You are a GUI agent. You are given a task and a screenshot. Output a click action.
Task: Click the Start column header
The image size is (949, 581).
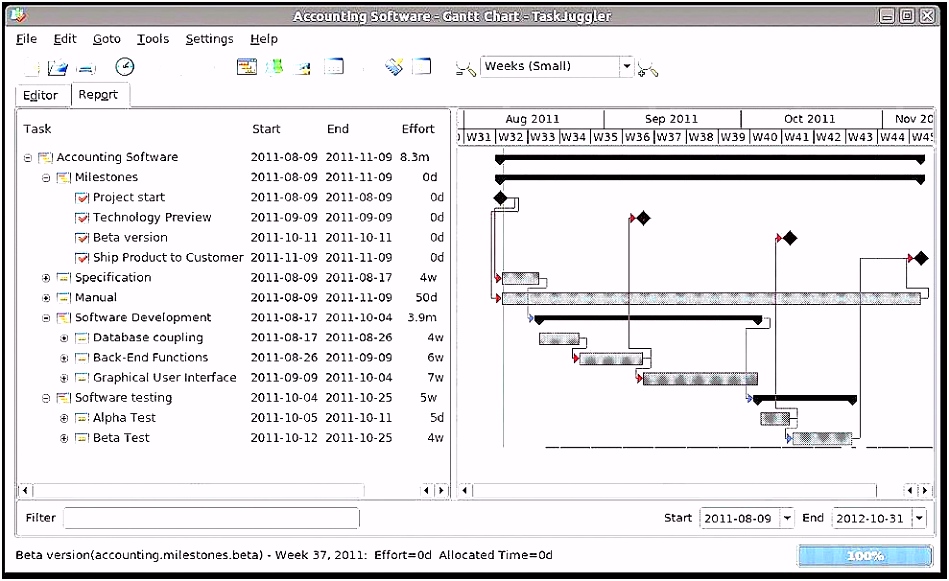[266, 129]
